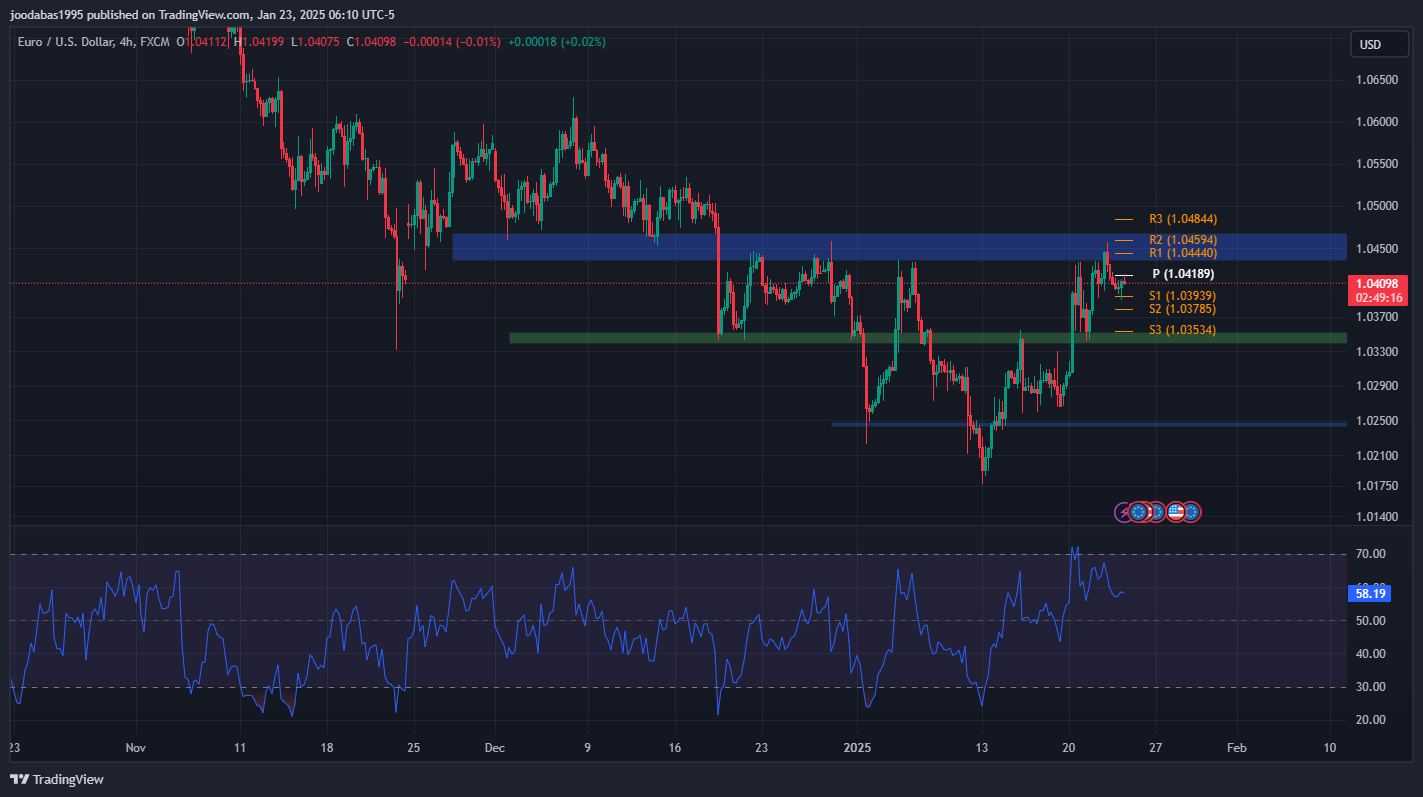Click the purple lightning bolt event icon
1423x797 pixels.
point(1124,512)
